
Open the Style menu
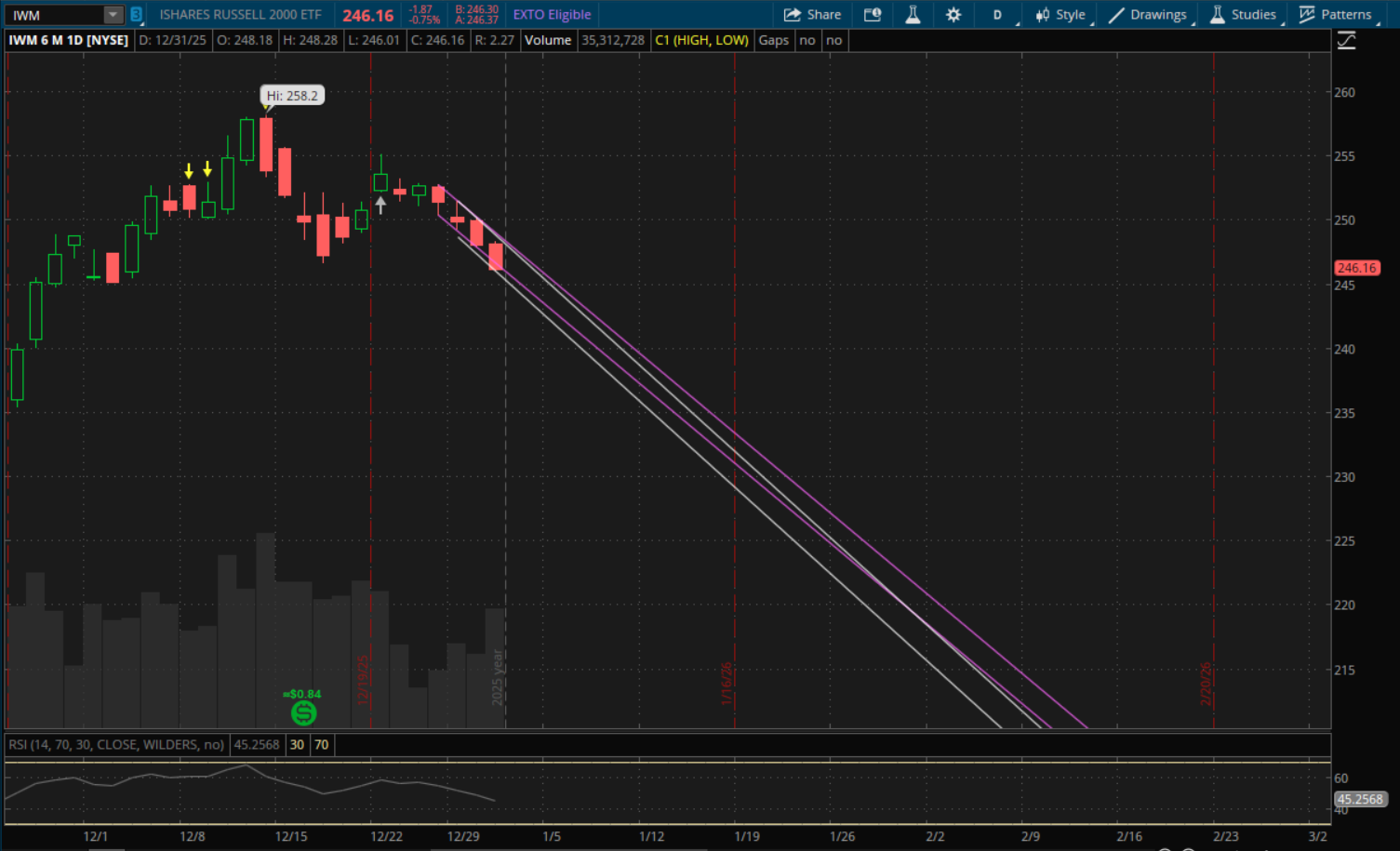(1060, 15)
